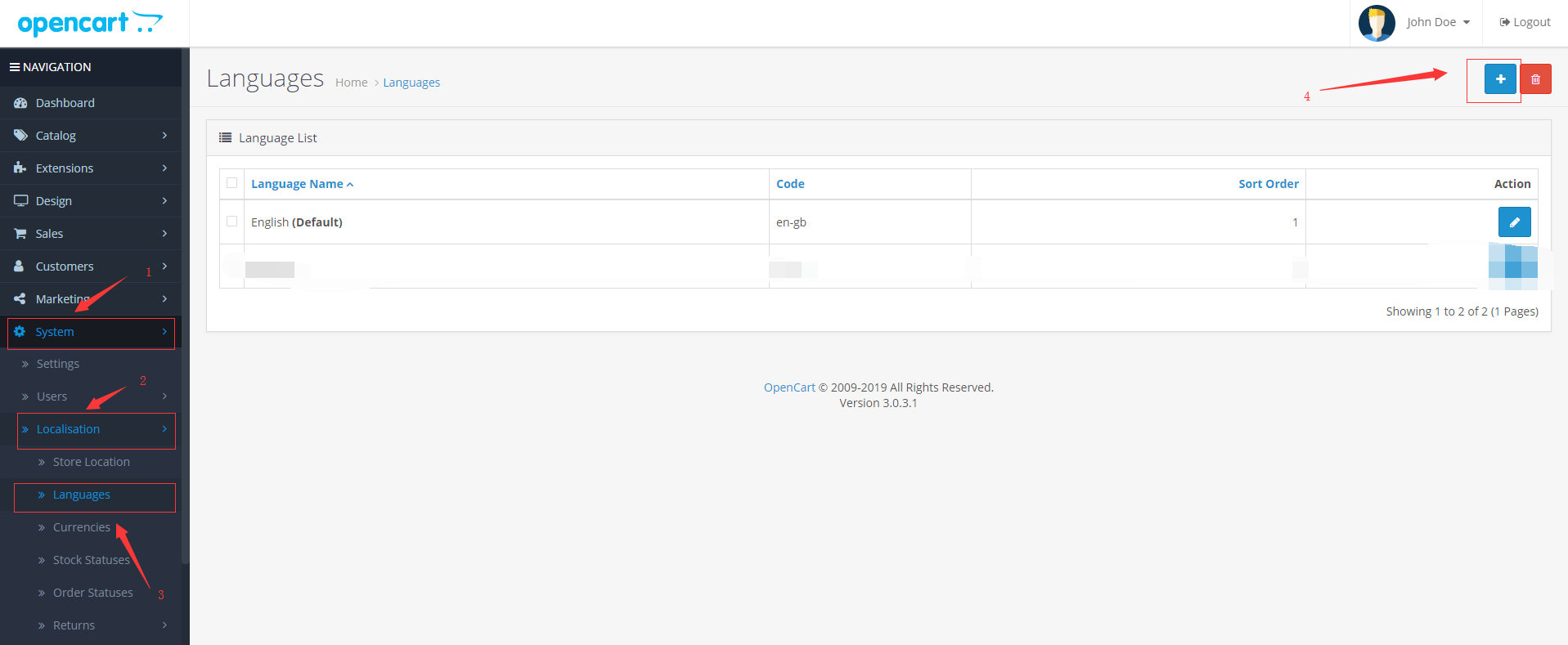The height and width of the screenshot is (645, 1568).
Task: Expand the Returns submenu chevron
Action: [x=164, y=625]
